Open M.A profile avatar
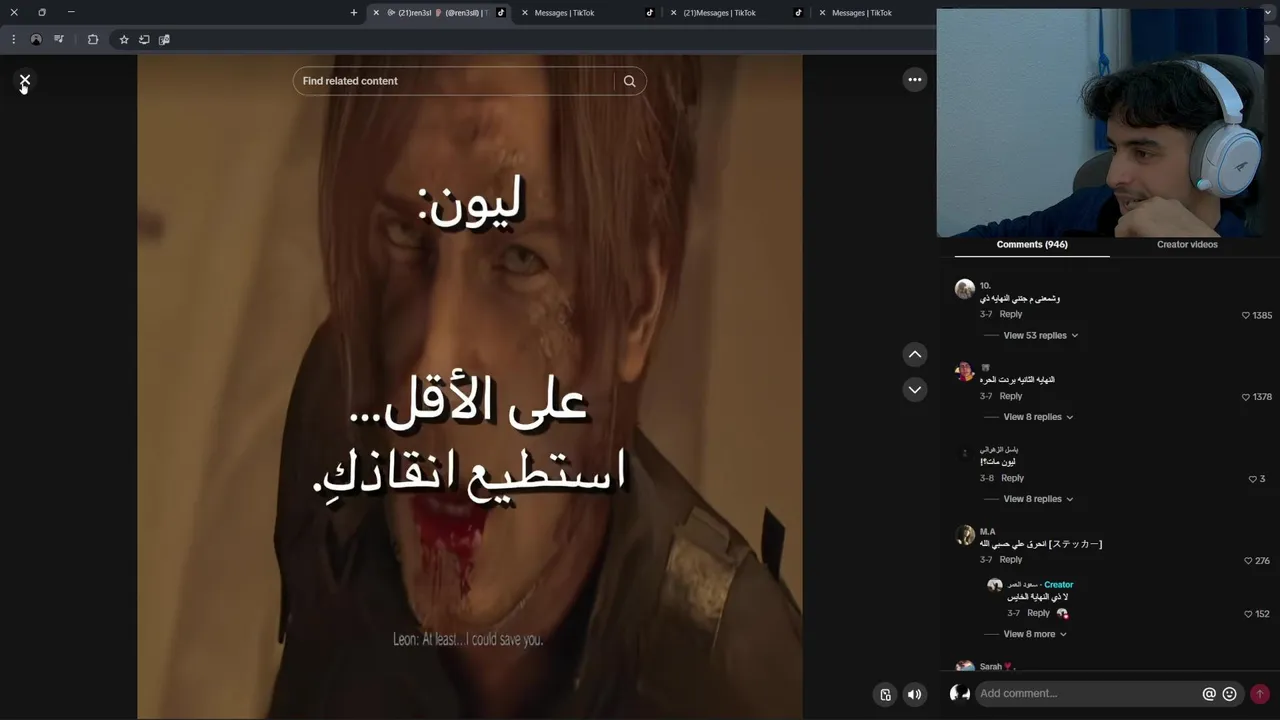 click(x=964, y=535)
